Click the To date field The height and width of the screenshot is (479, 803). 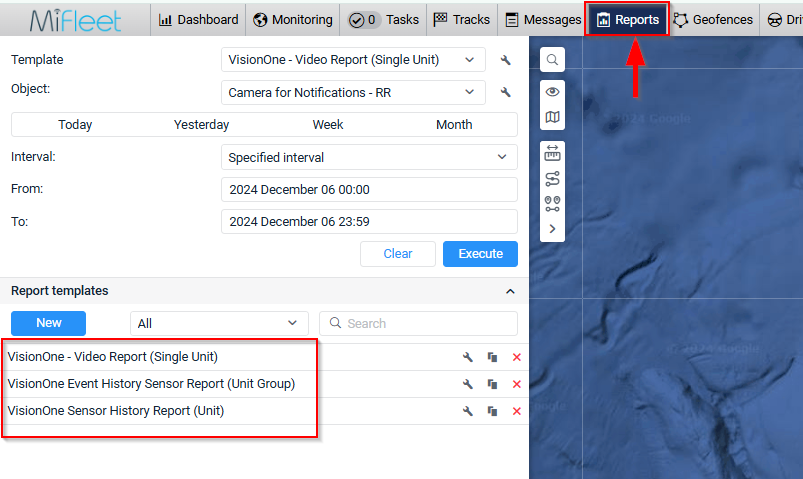coord(369,221)
